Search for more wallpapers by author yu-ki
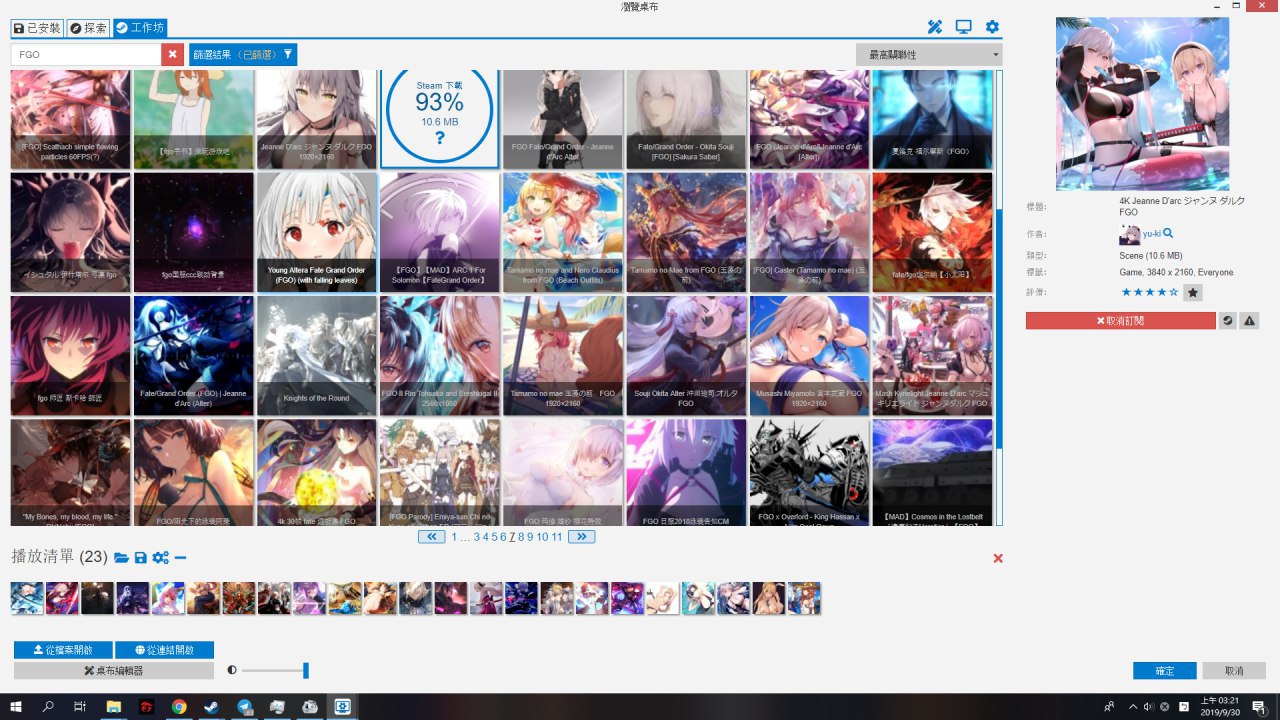This screenshot has height=720, width=1280. [1167, 234]
